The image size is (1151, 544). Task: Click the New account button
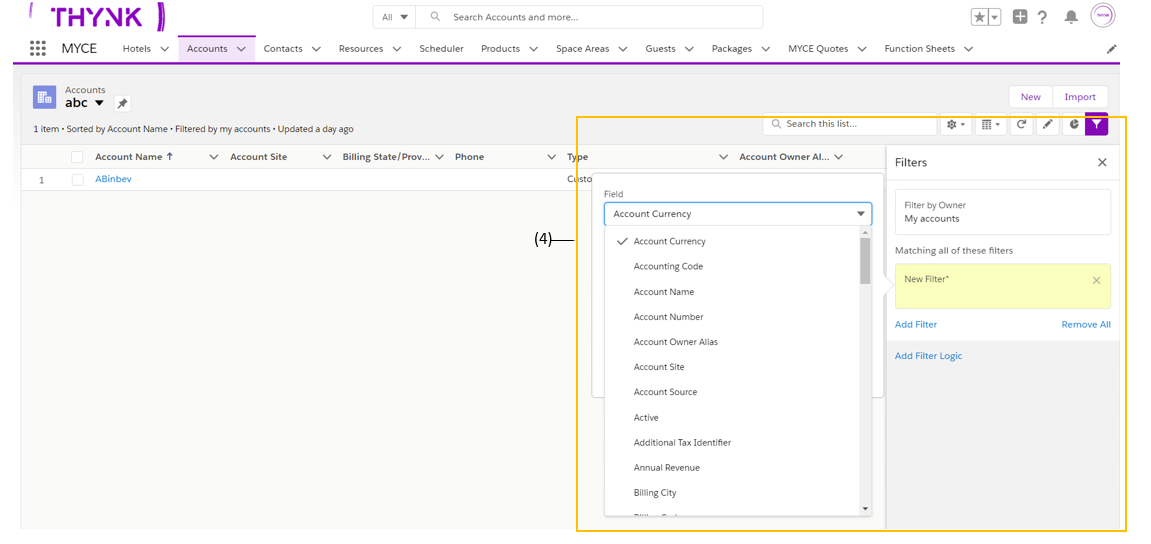tap(1031, 97)
